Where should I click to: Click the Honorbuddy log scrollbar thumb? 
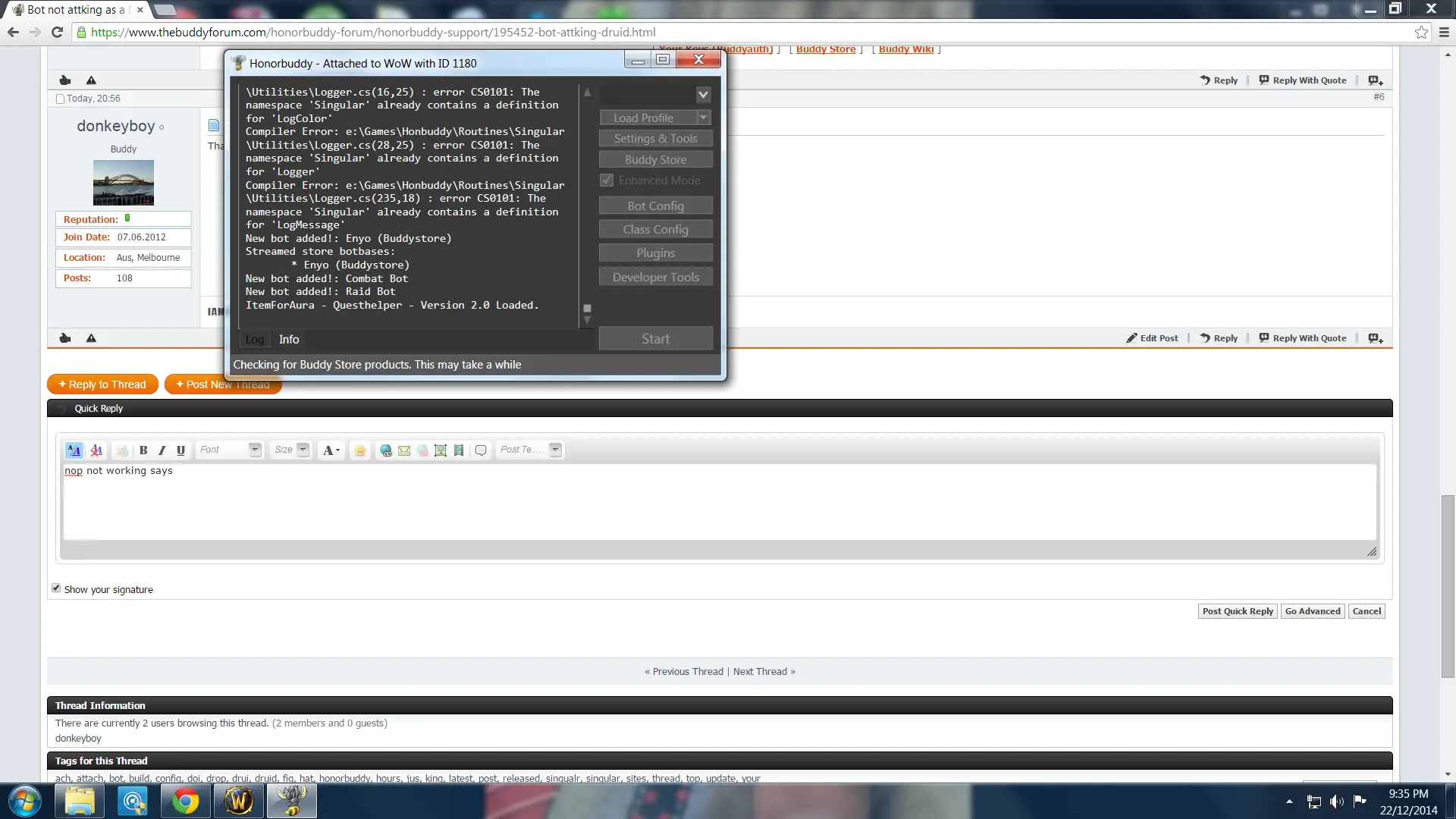(587, 309)
